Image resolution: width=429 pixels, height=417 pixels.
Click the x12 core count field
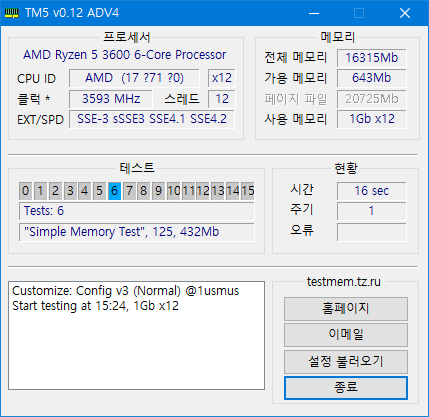tap(222, 78)
